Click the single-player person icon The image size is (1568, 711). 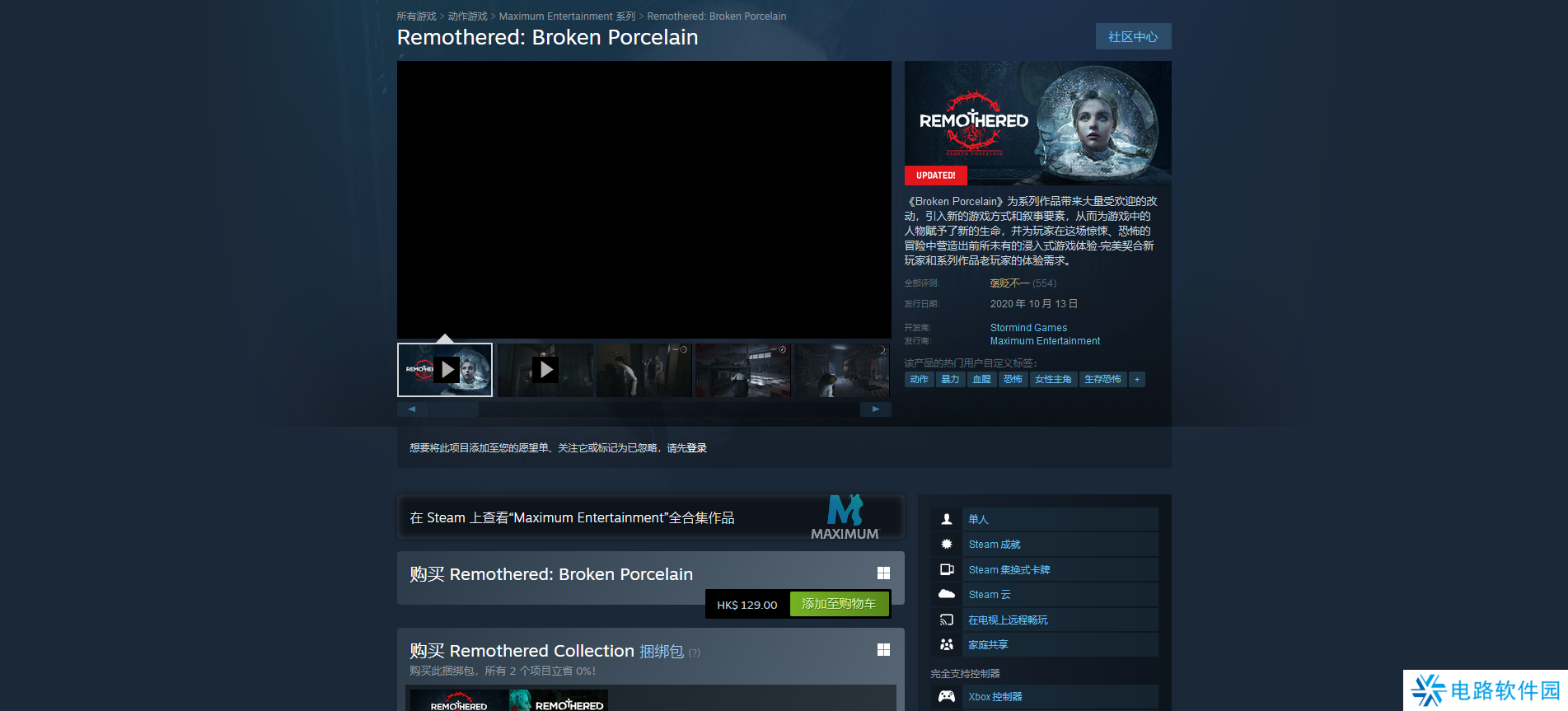[x=947, y=519]
